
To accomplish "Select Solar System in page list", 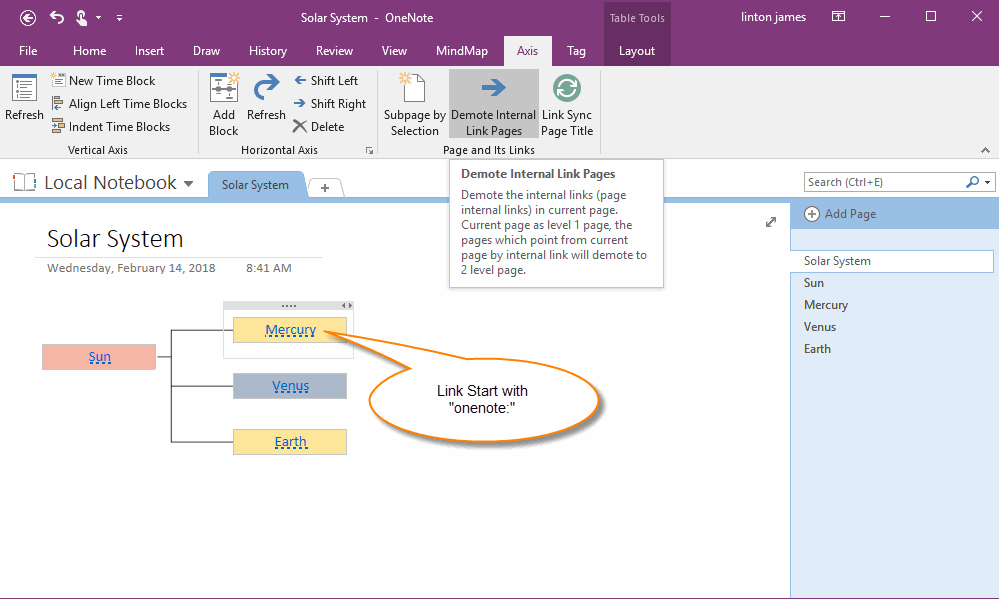I will coord(892,261).
